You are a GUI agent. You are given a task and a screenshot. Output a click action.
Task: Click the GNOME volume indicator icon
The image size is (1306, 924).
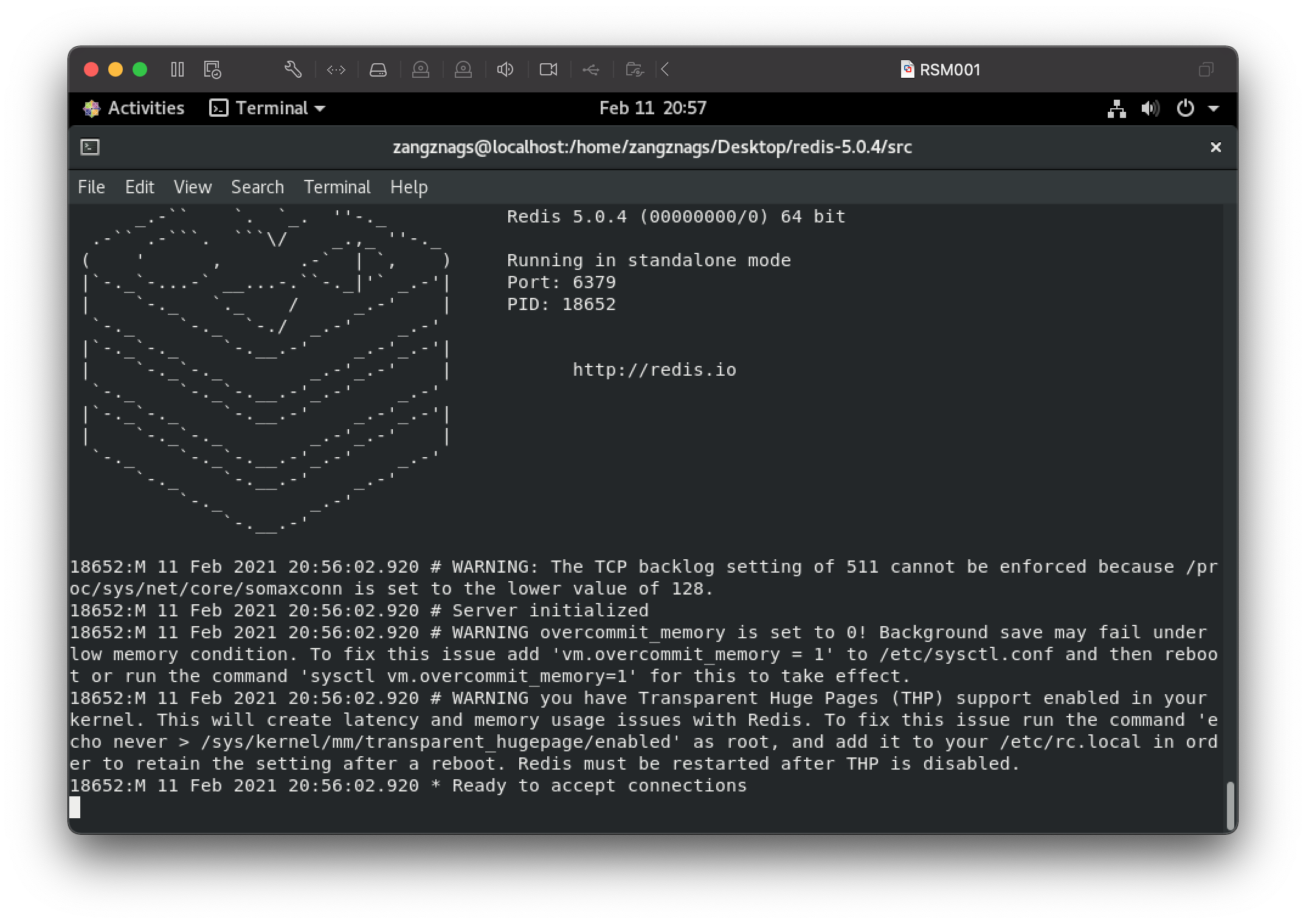coord(1150,109)
